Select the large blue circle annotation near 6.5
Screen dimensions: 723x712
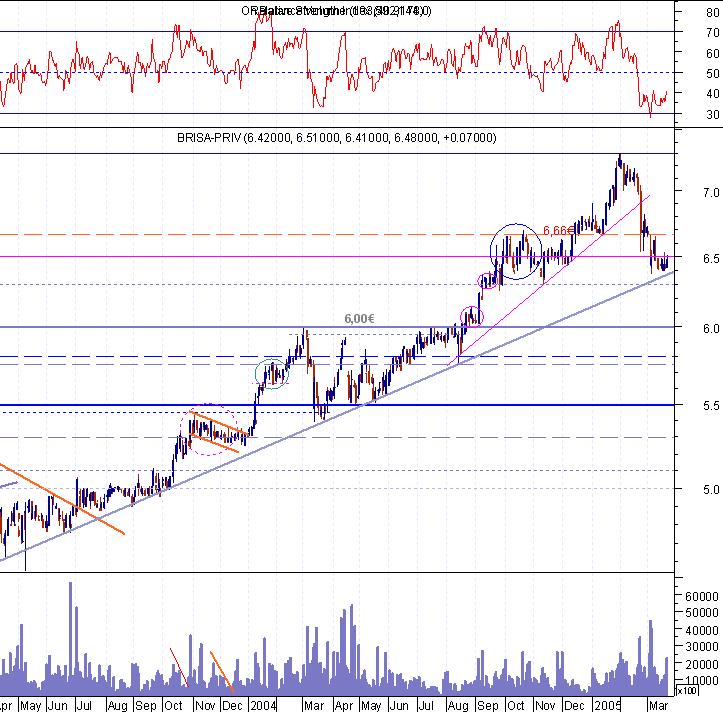(x=516, y=252)
